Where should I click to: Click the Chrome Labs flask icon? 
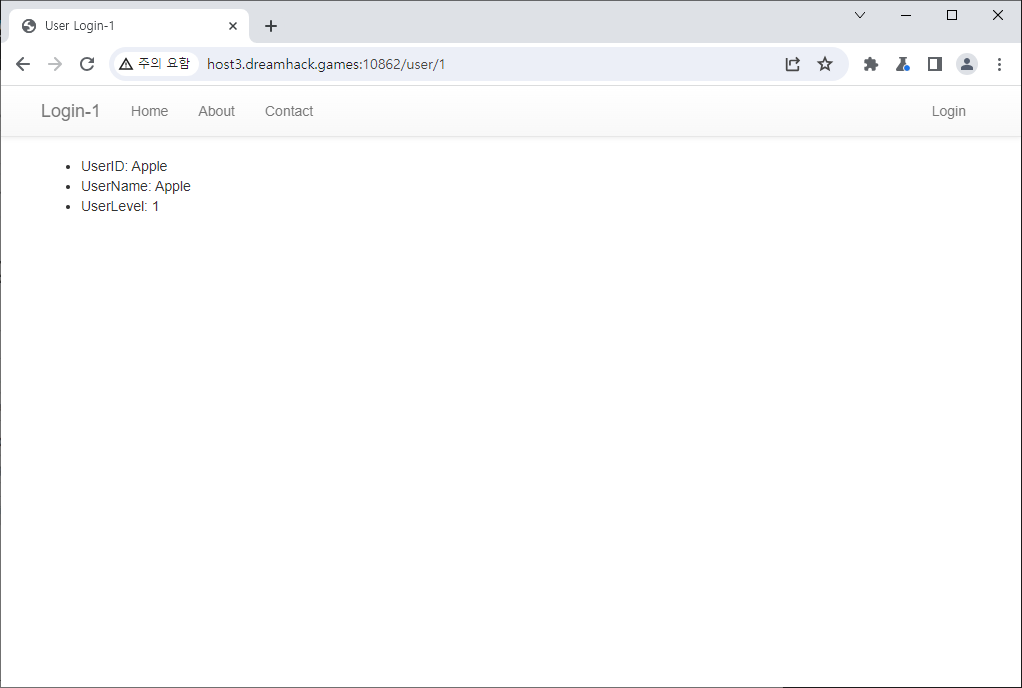[902, 64]
